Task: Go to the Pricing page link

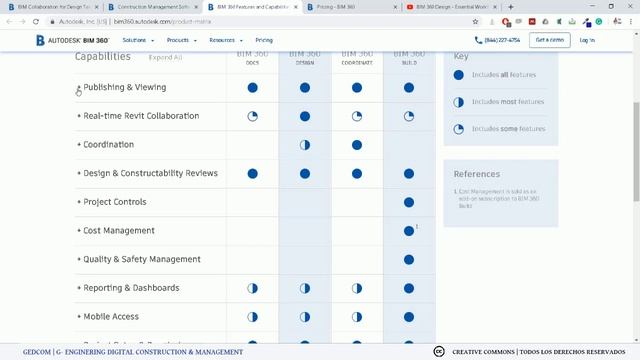Action: click(264, 40)
